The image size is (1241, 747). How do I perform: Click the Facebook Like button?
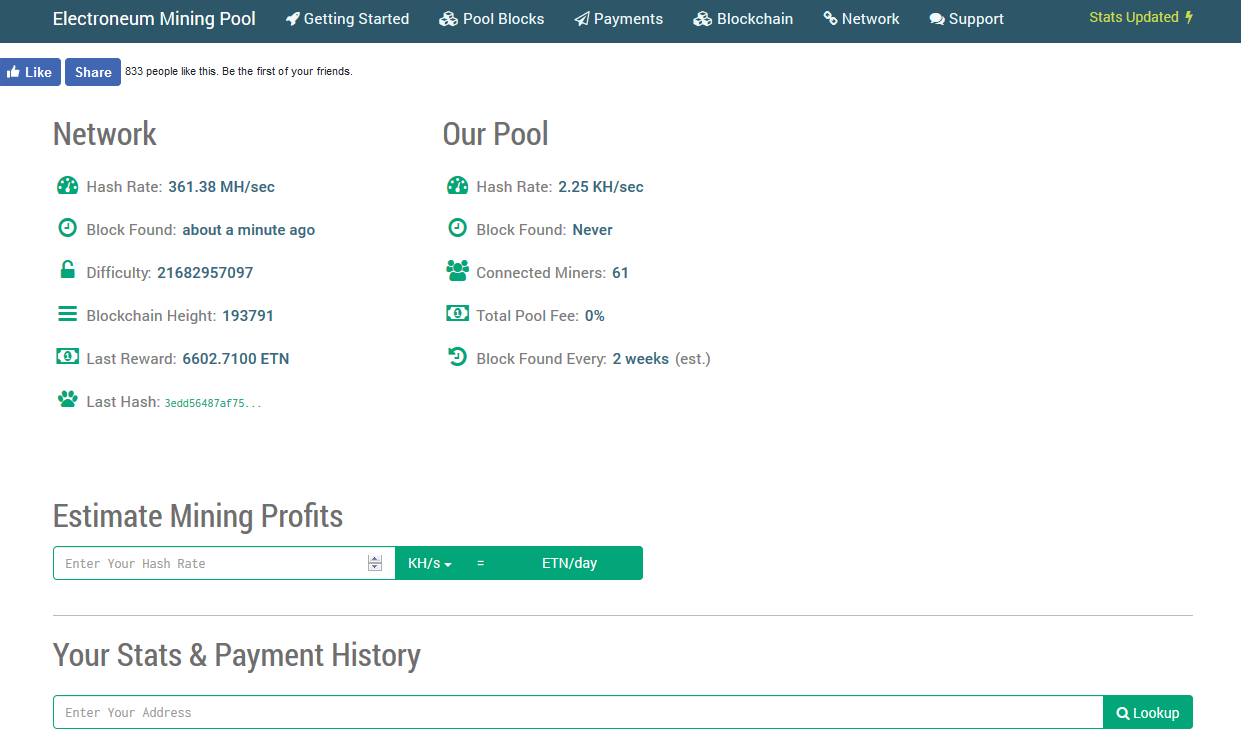pos(30,72)
